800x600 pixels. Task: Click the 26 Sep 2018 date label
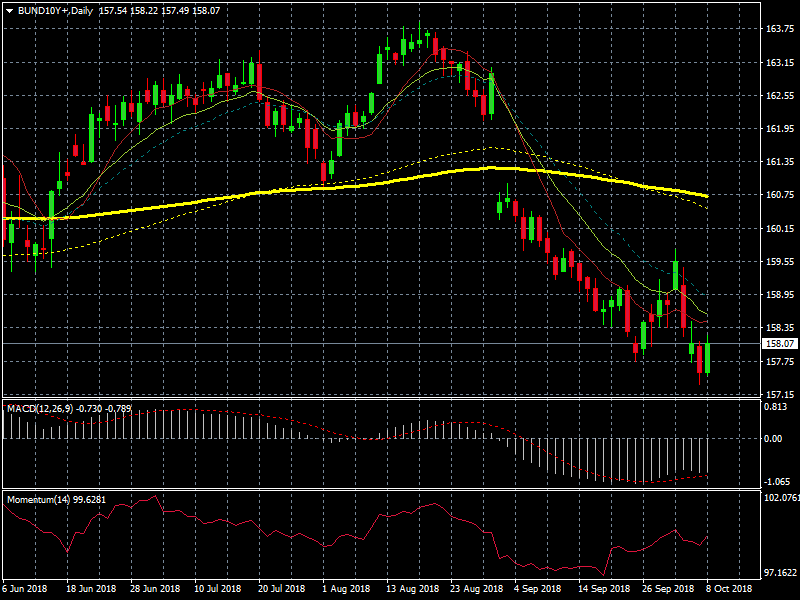click(x=670, y=589)
